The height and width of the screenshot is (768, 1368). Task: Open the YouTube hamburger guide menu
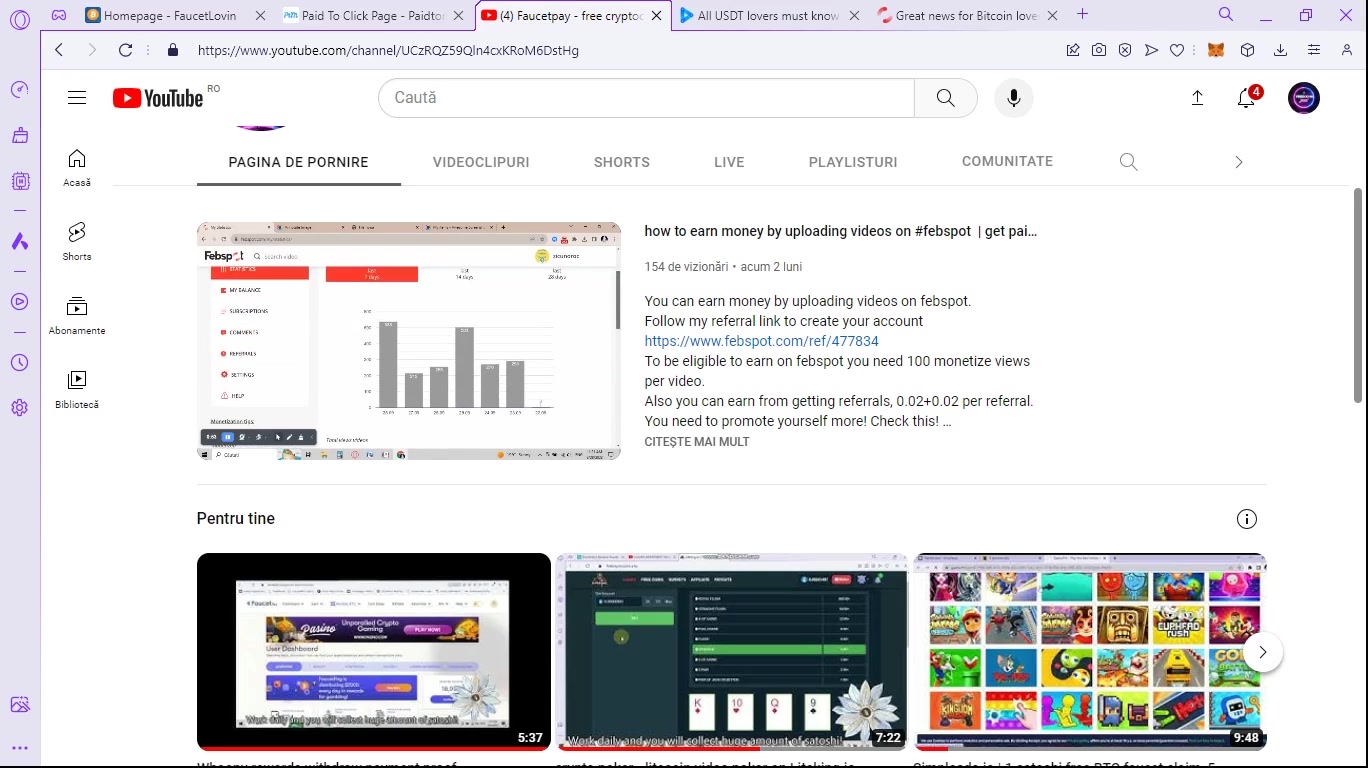click(77, 98)
